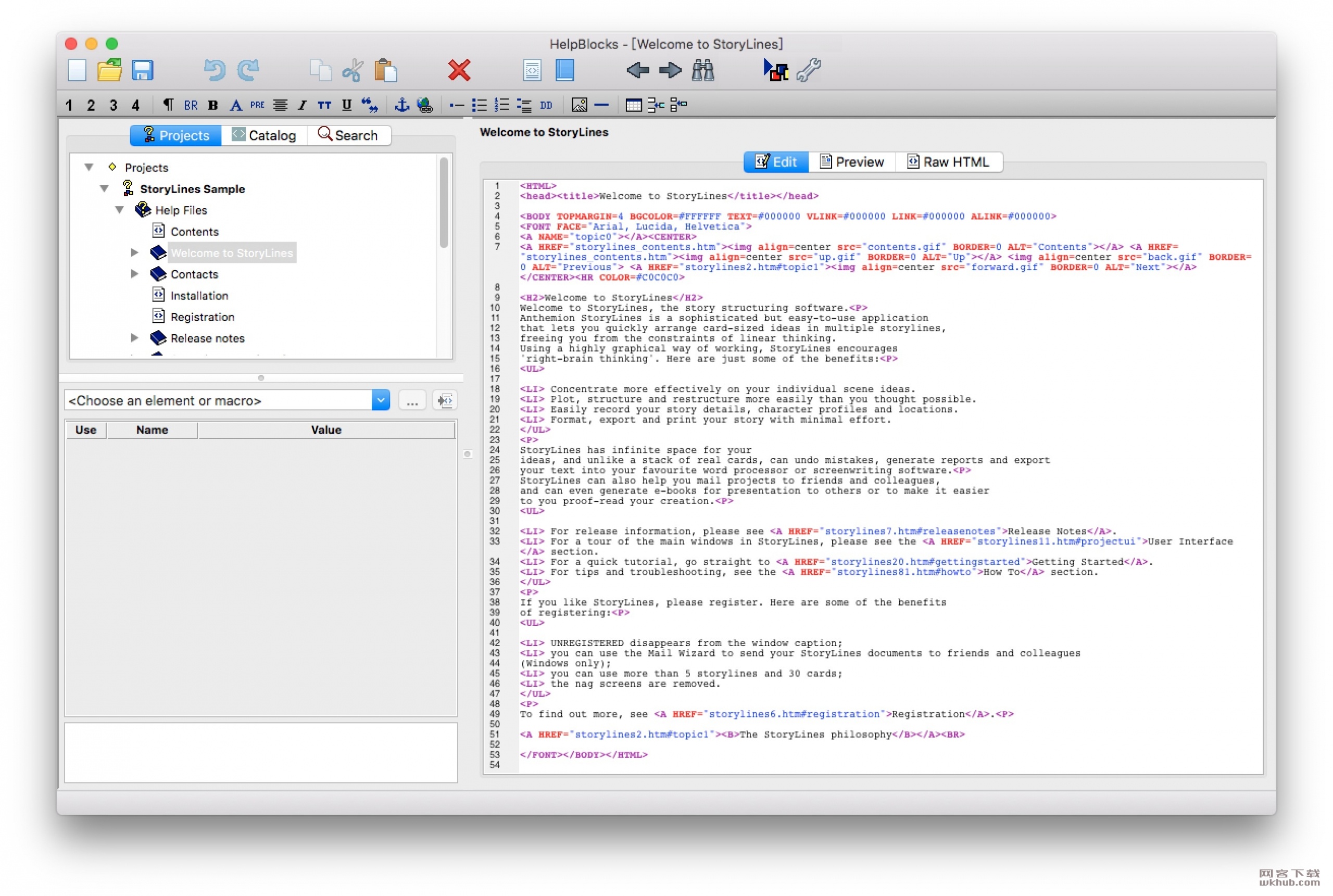Insert quotation marks blockquote icon

point(370,105)
